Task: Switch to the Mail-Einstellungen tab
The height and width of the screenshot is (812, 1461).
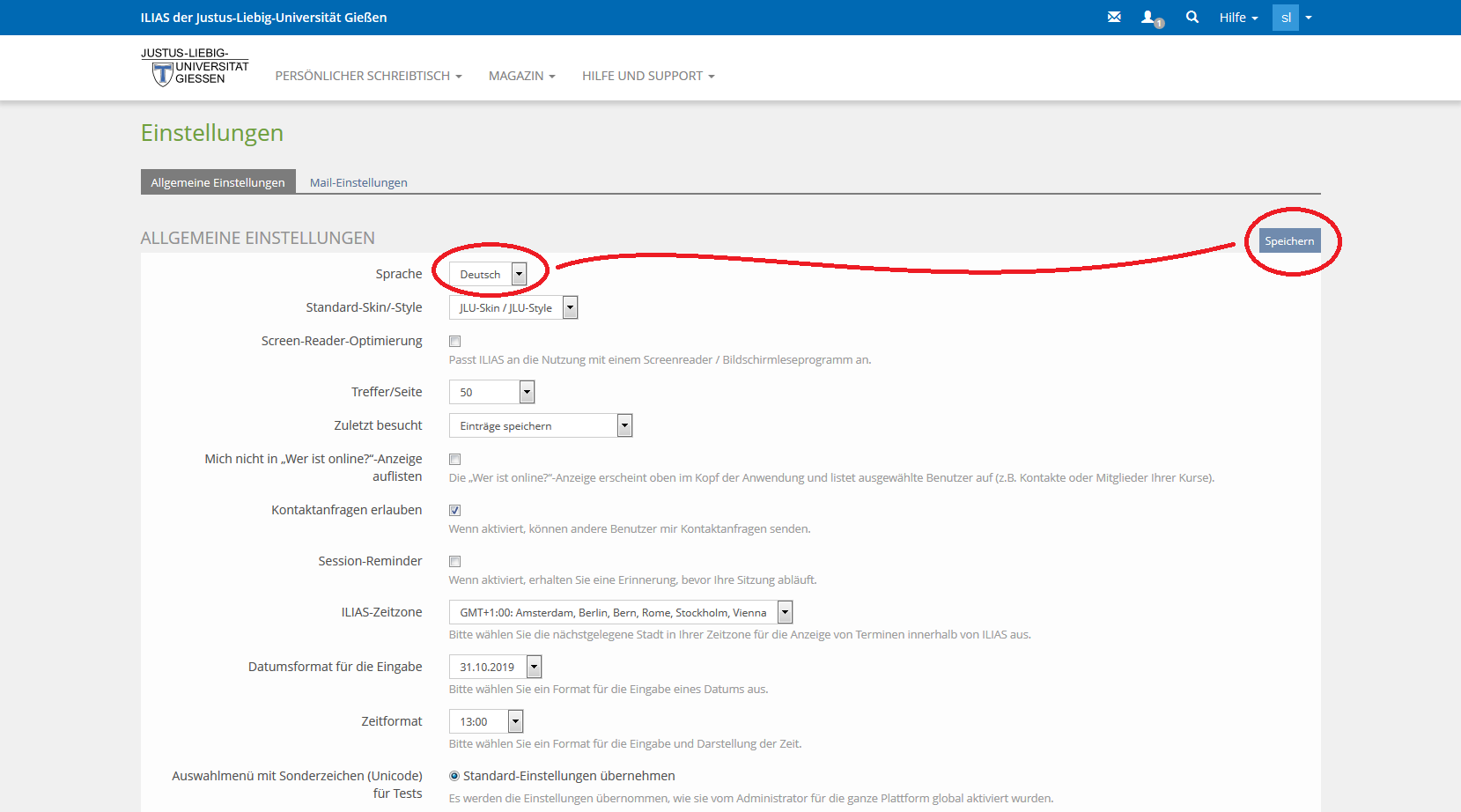Action: [x=358, y=182]
